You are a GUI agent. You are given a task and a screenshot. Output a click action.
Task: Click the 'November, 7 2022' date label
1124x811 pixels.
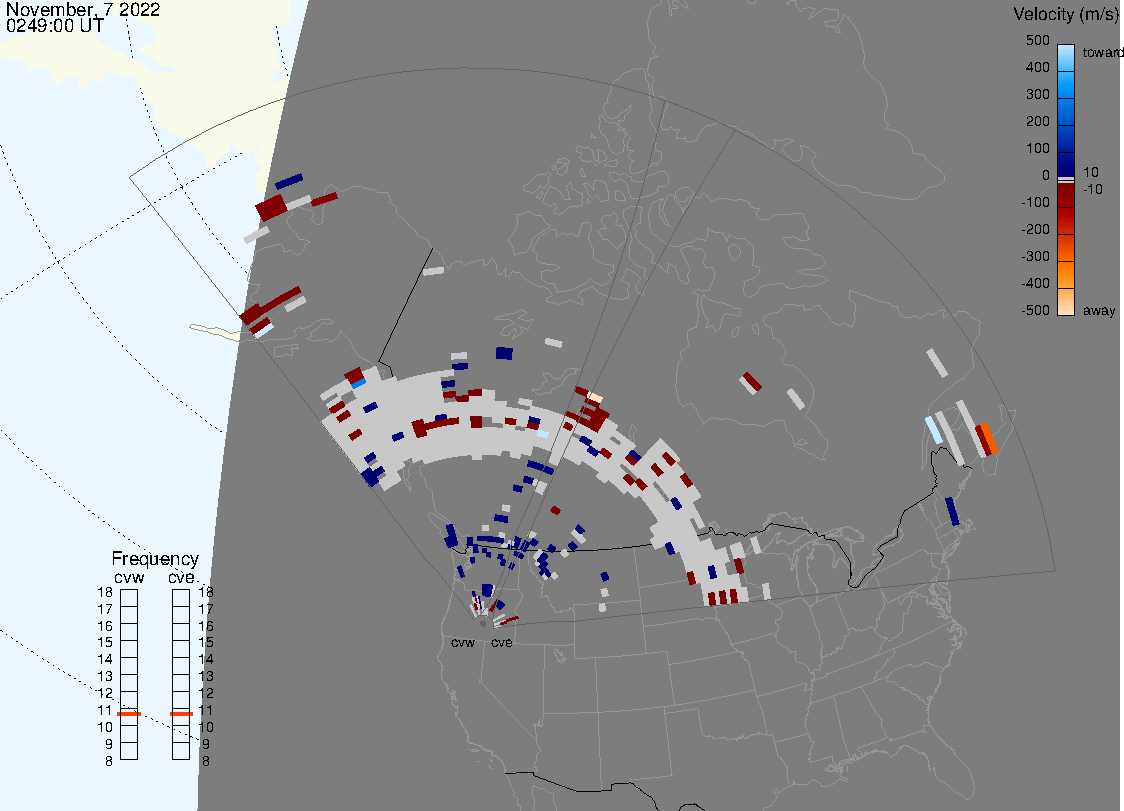coord(82,10)
